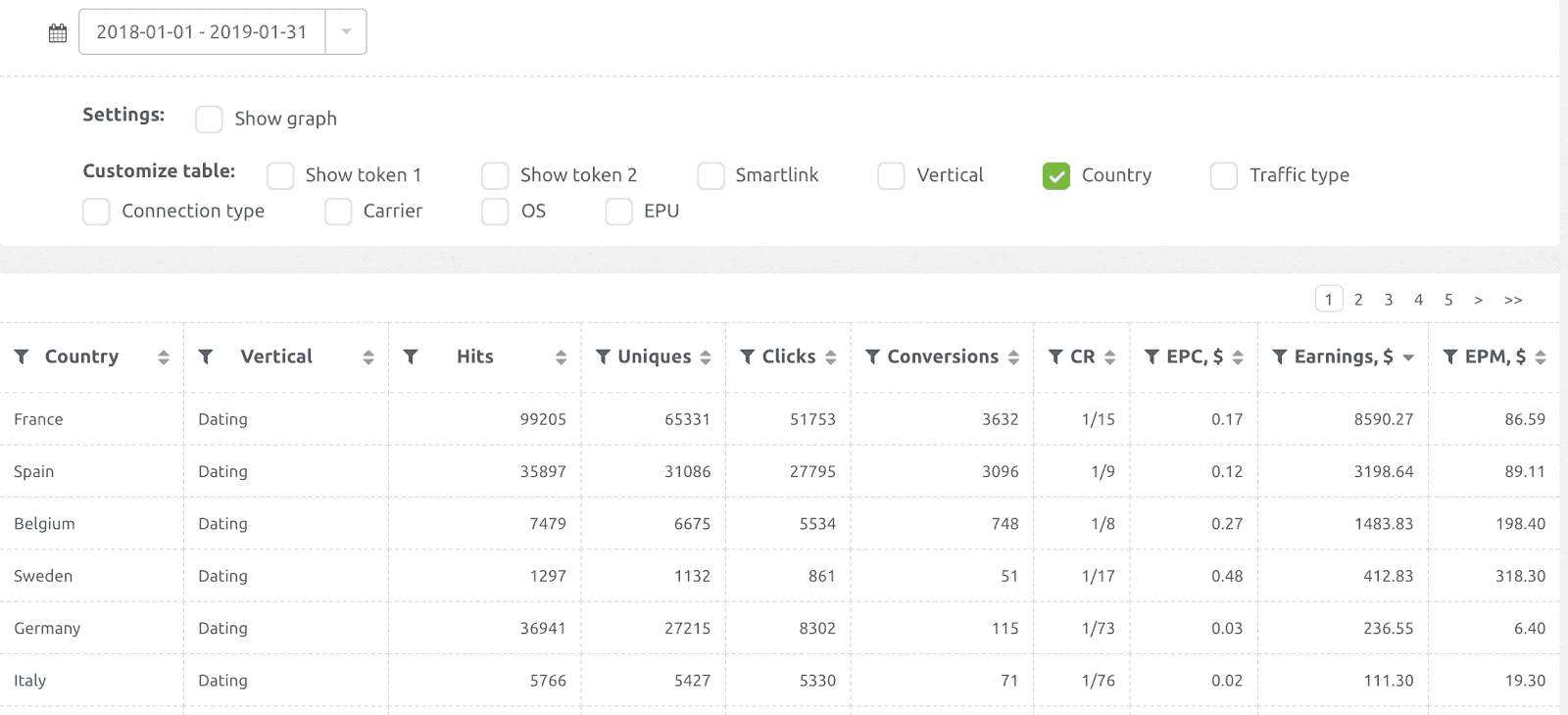Enable the Show graph checkbox
Screen dimensions: 1568x715
coord(209,119)
